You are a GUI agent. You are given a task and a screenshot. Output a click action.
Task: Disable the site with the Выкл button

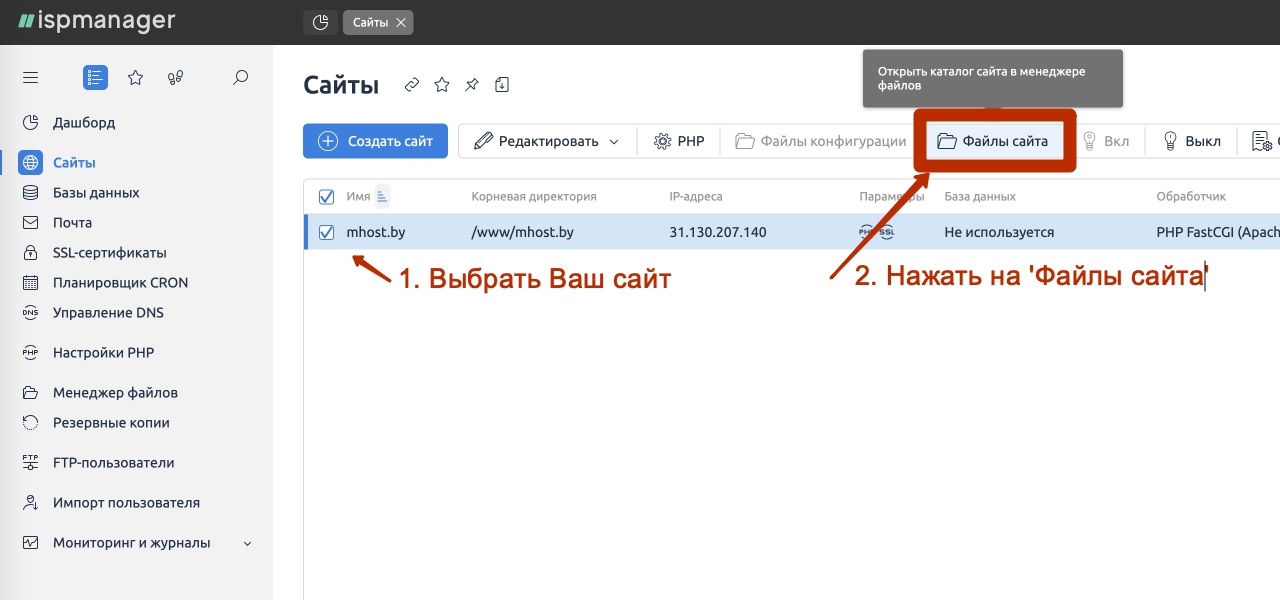(1190, 140)
